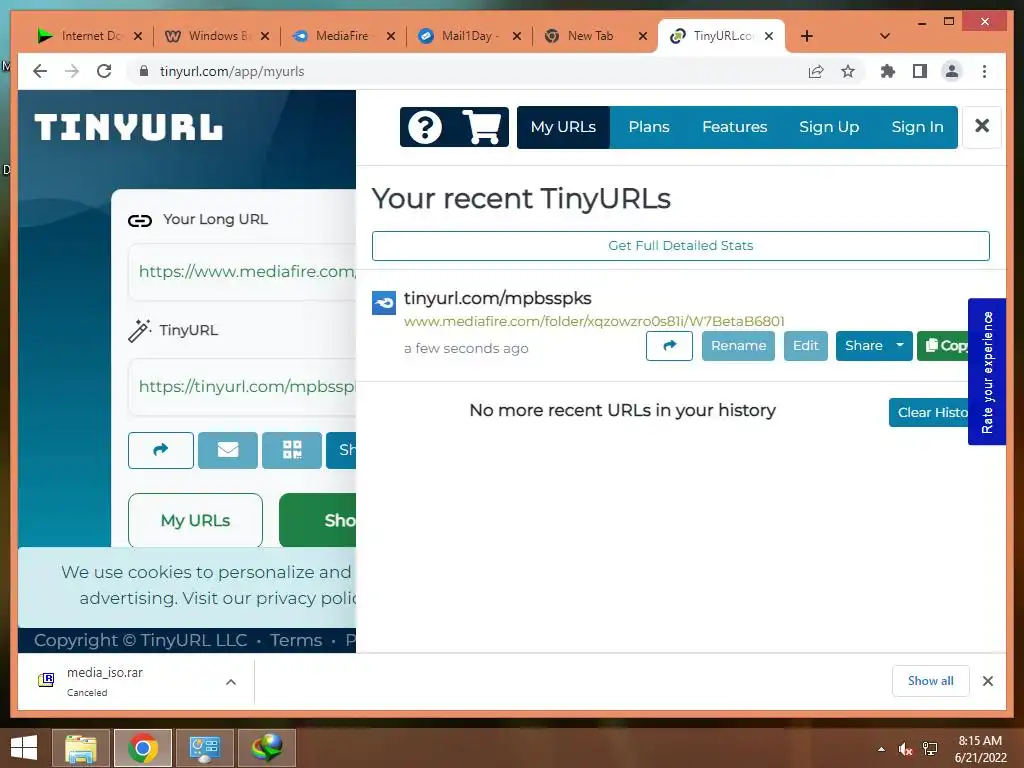1024x768 pixels.
Task: Go to the Sign Up menu item
Action: coord(829,127)
